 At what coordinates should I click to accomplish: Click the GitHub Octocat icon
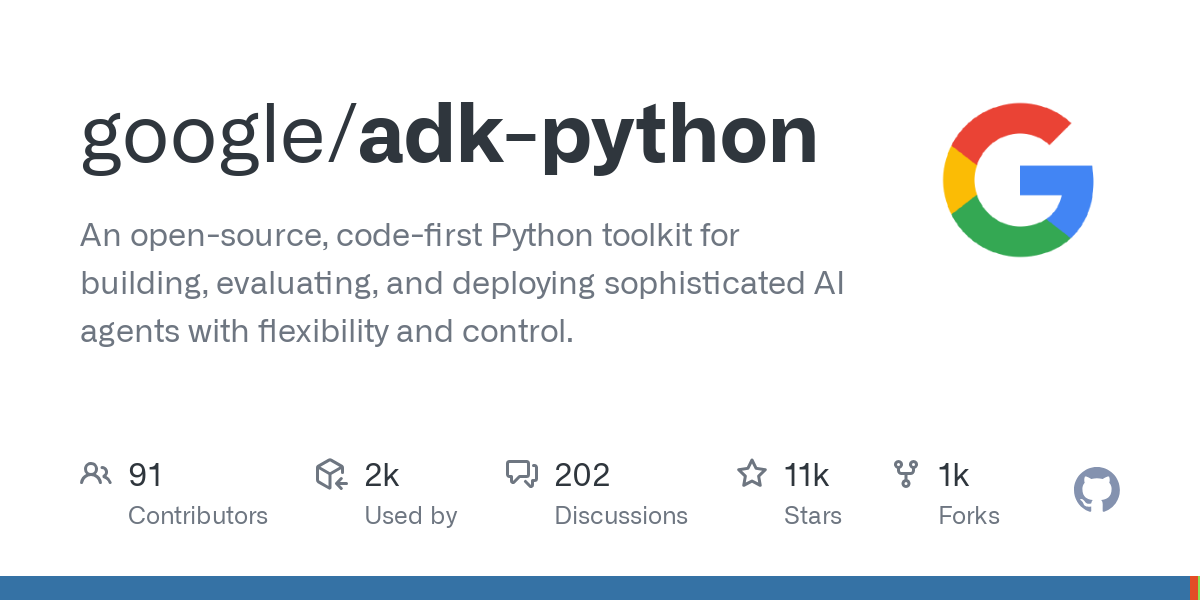(1097, 491)
